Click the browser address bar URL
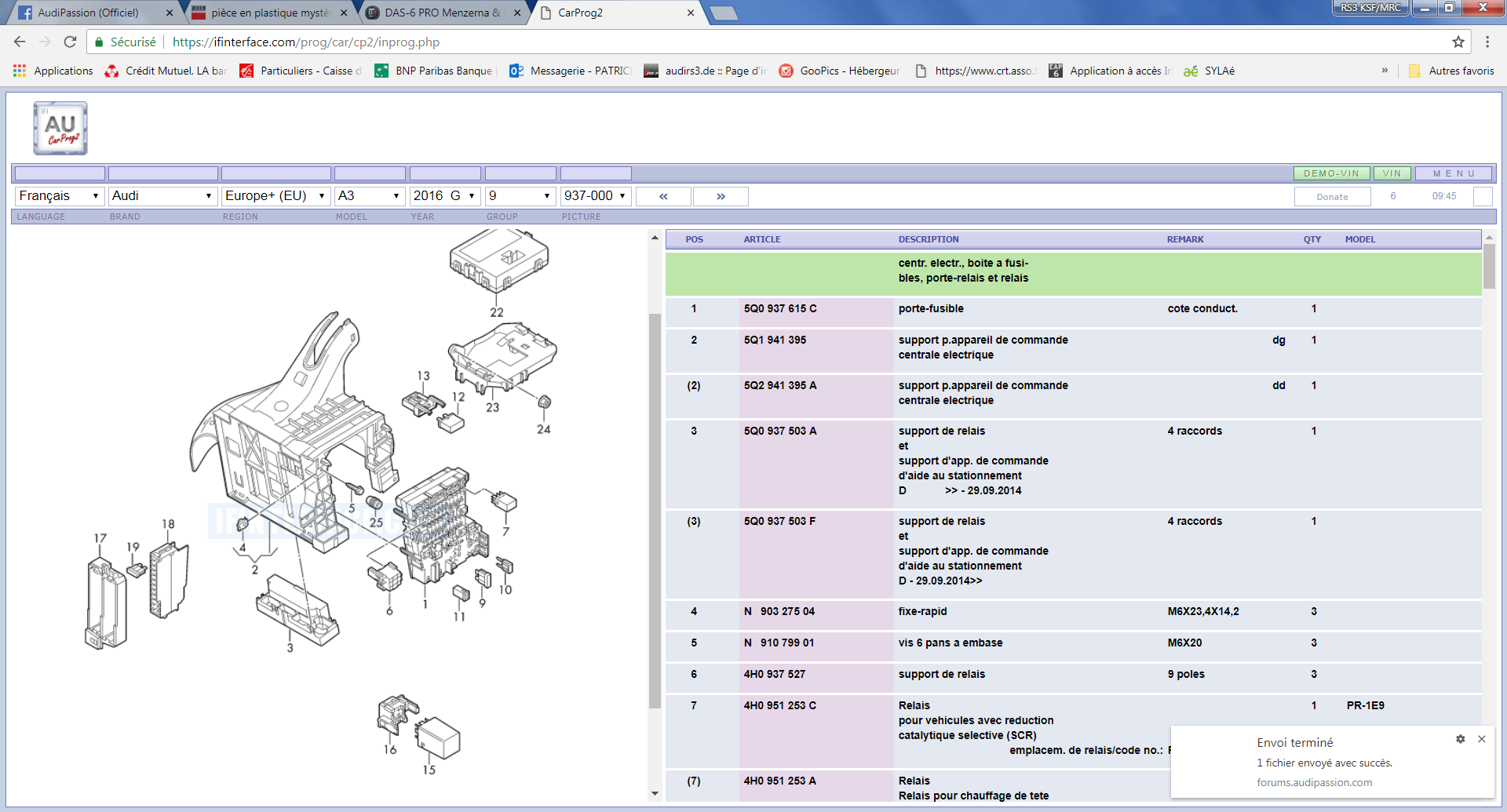The width and height of the screenshot is (1507, 812). click(x=306, y=42)
